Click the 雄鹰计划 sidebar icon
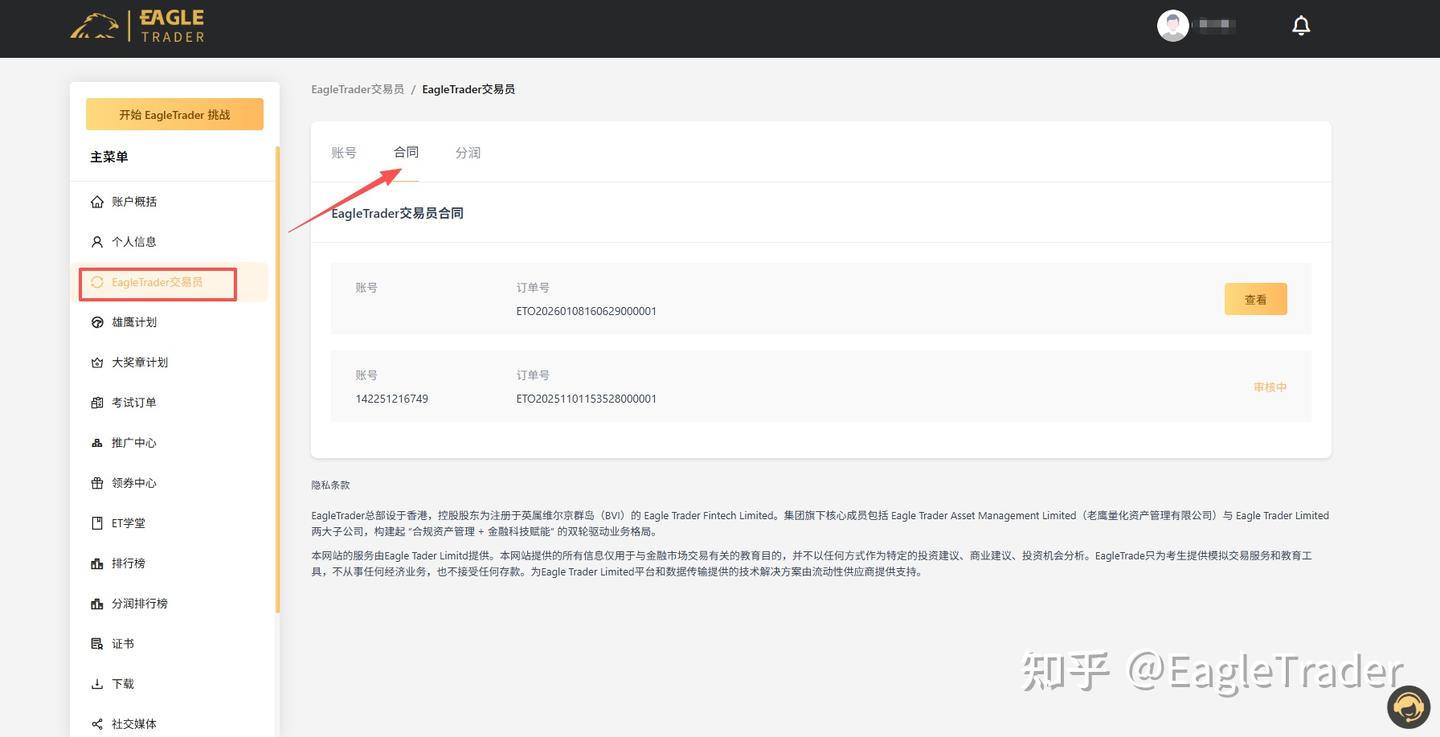This screenshot has height=737, width=1440. [x=95, y=321]
